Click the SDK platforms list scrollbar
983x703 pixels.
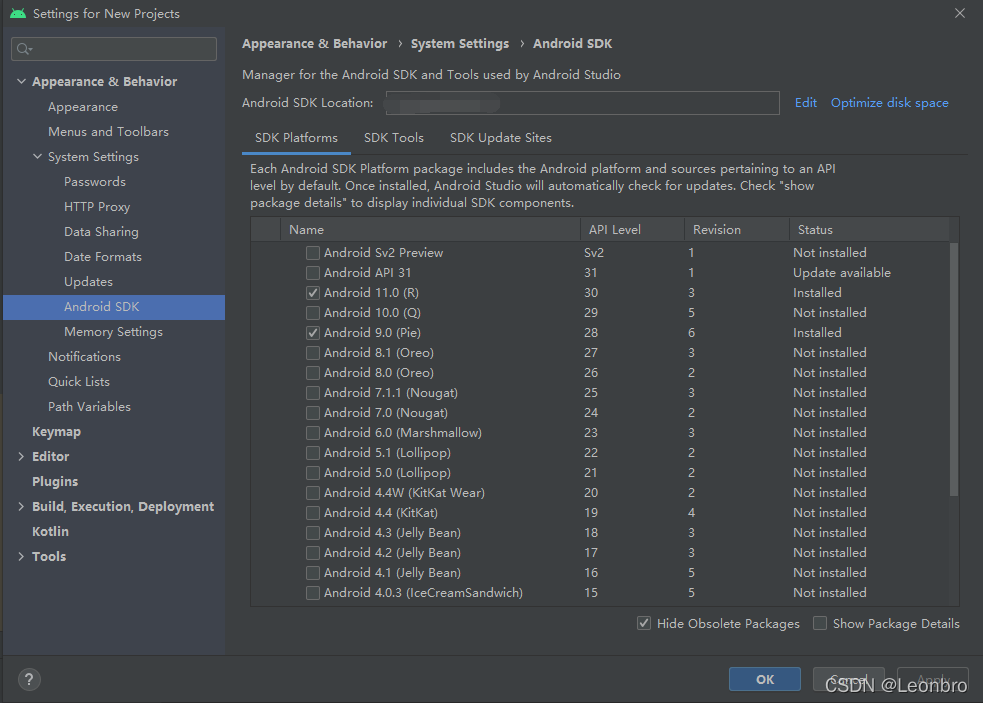pyautogui.click(x=954, y=369)
